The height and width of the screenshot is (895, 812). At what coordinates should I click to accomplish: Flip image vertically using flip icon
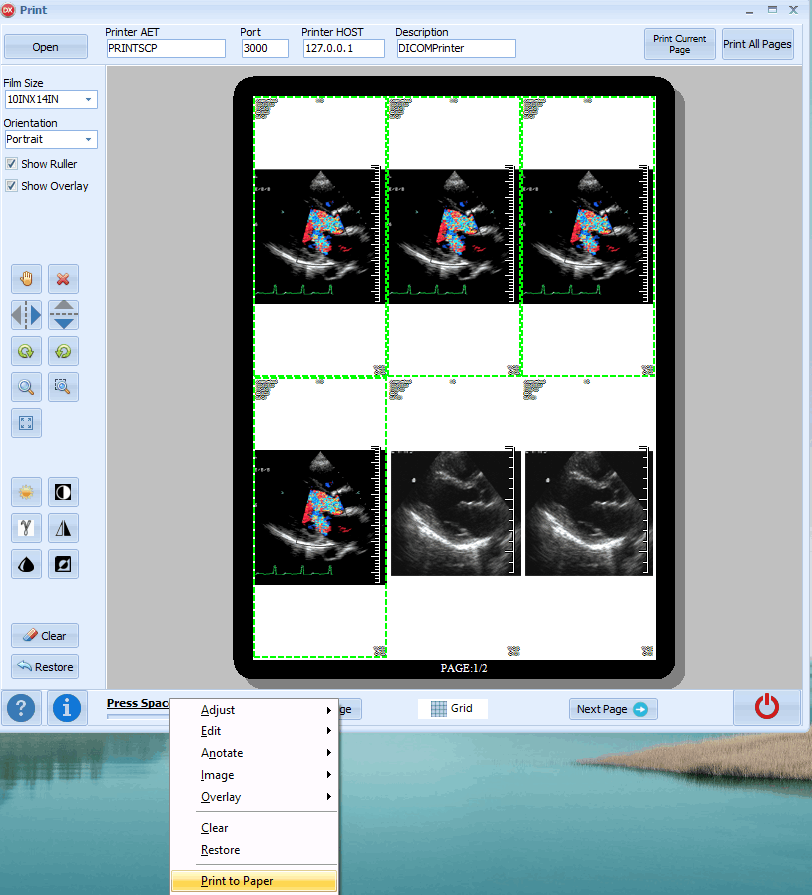click(63, 315)
